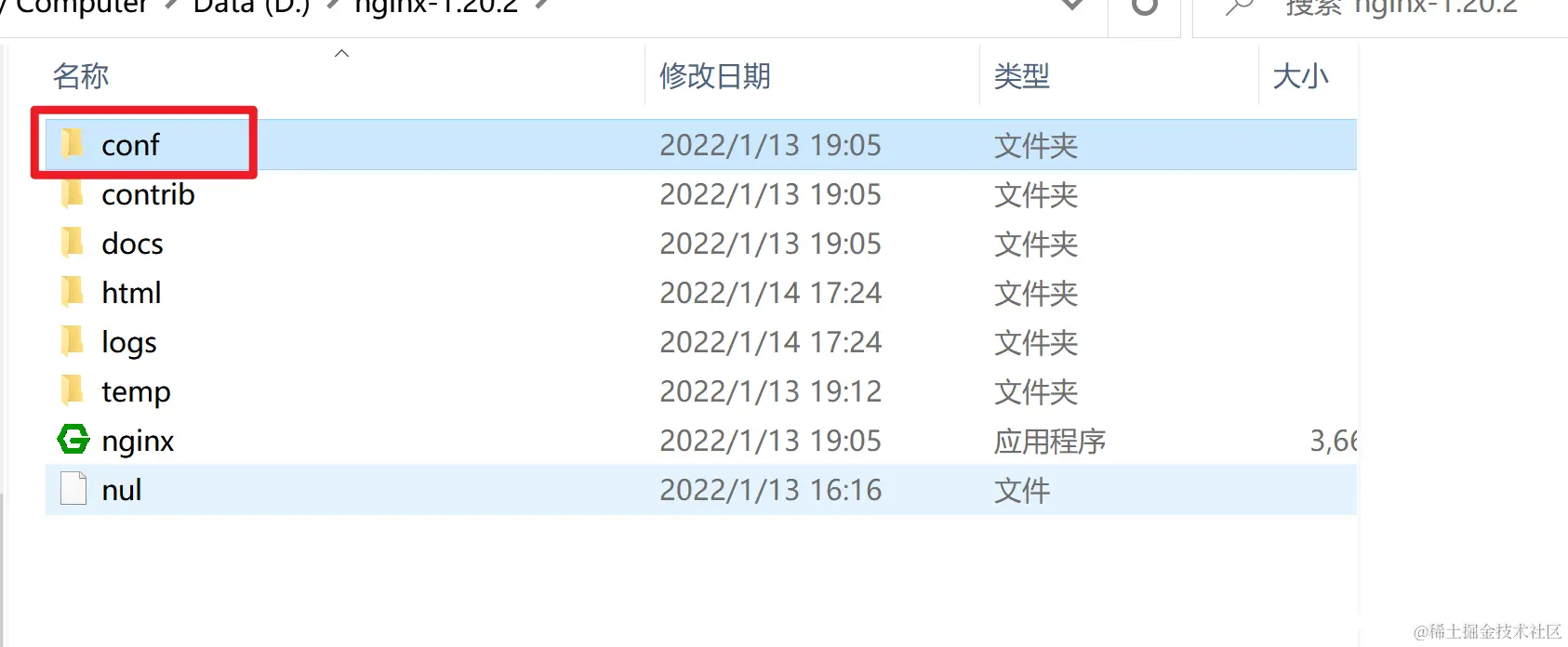Sort by 大小 column header
The height and width of the screenshot is (647, 1568).
[1300, 75]
